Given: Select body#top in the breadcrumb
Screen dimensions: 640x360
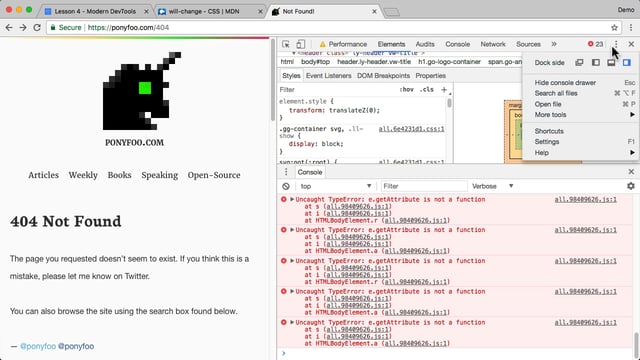Looking at the screenshot, I should tap(315, 62).
